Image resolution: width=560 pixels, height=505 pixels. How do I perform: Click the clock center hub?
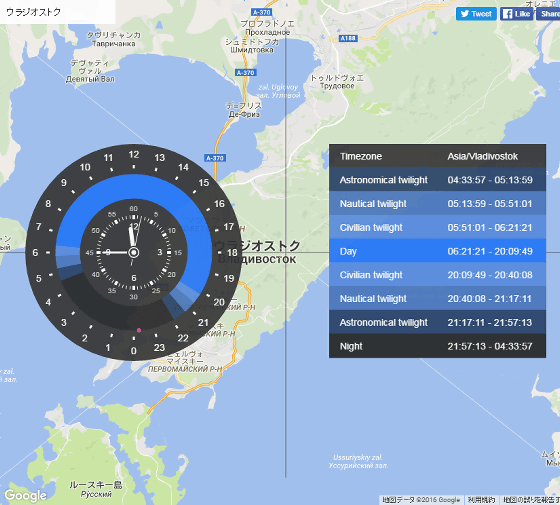coord(134,252)
